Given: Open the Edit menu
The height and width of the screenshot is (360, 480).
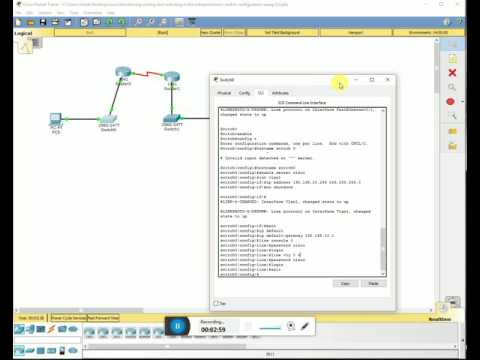Looking at the screenshot, I should coord(30,12).
